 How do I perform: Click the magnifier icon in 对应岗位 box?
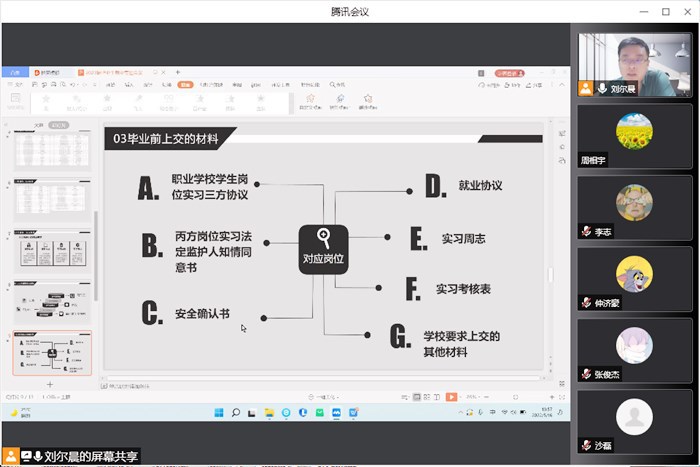click(323, 237)
